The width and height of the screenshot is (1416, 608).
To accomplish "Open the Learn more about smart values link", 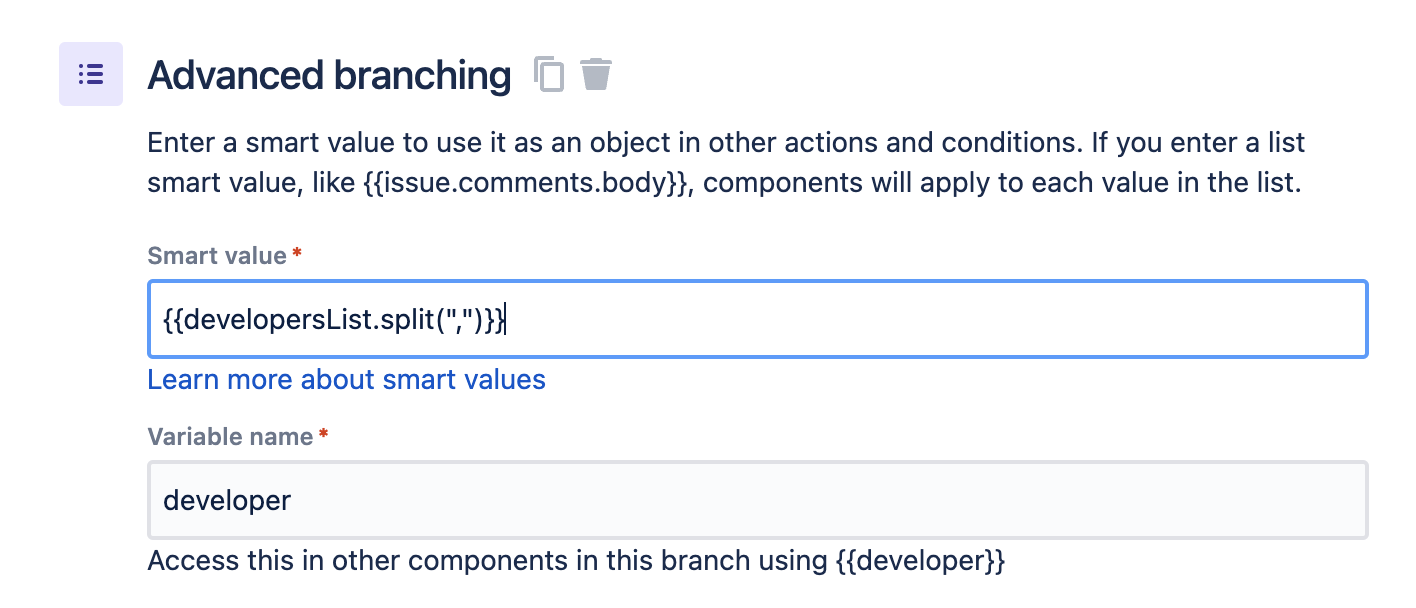I will tap(346, 380).
